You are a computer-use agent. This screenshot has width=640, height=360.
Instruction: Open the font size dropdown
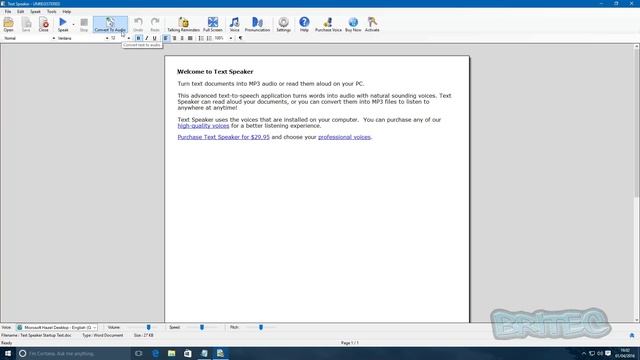pos(129,38)
